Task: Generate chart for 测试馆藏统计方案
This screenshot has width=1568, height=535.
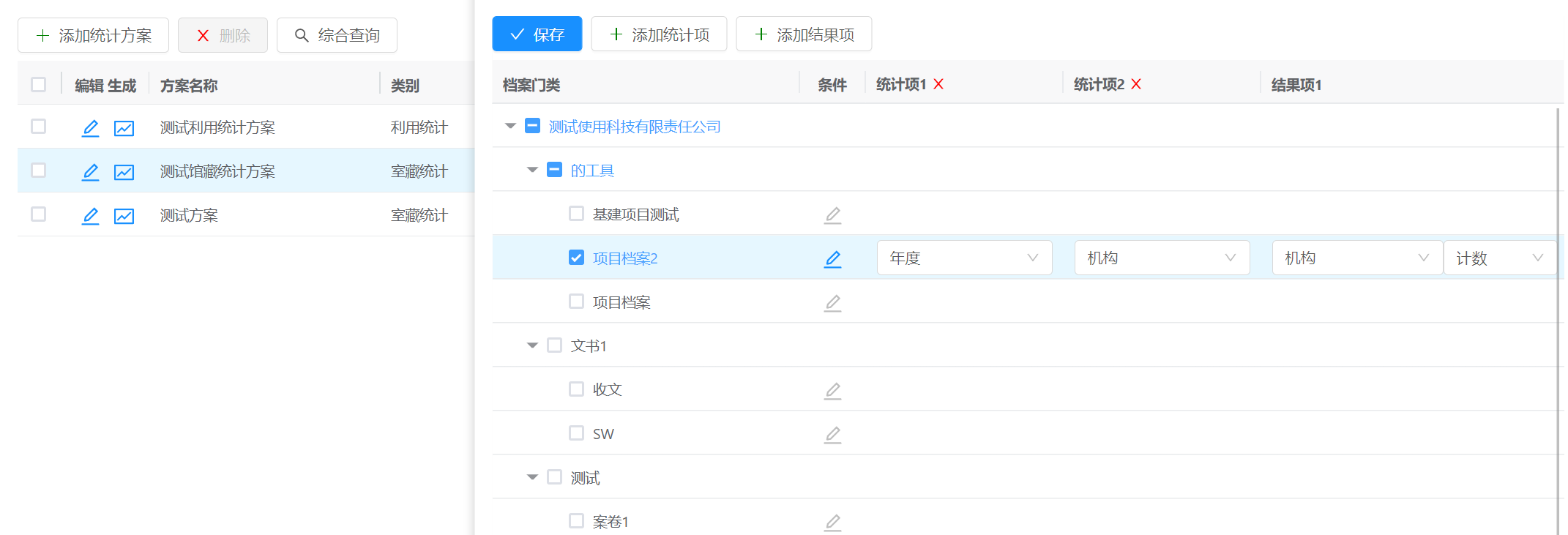Action: 124,172
